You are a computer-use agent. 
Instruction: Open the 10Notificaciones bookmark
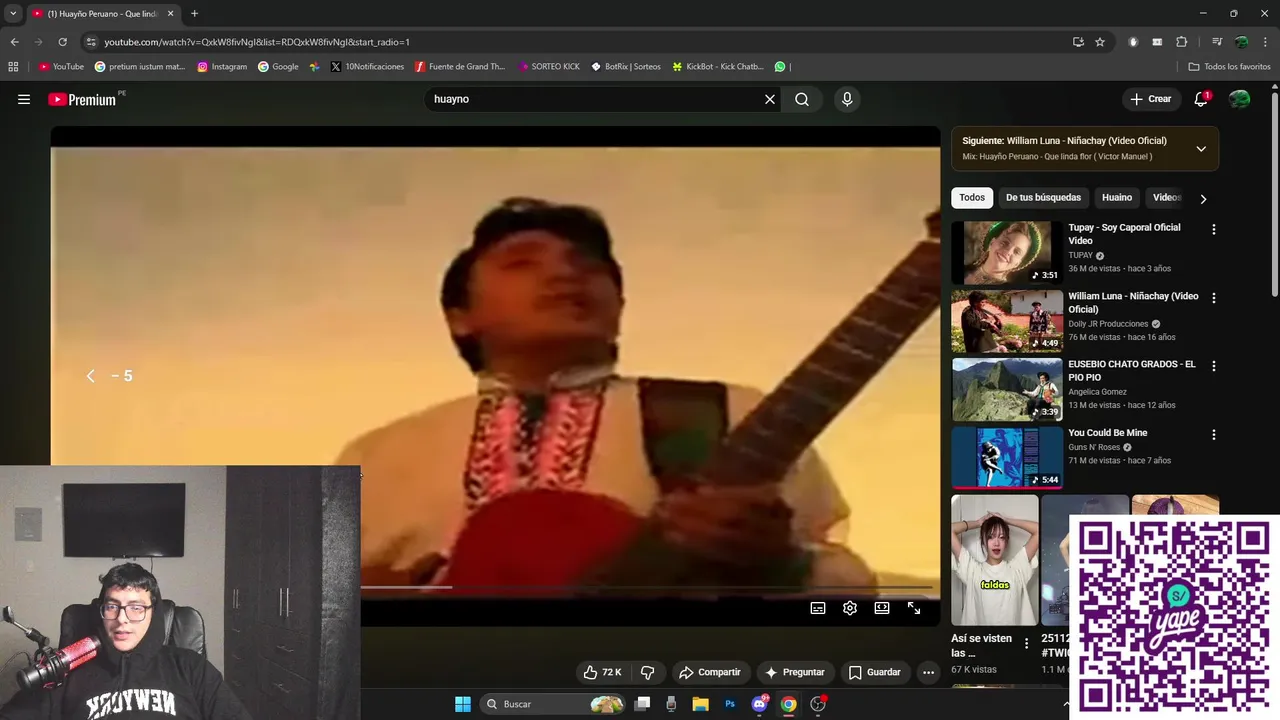[367, 67]
